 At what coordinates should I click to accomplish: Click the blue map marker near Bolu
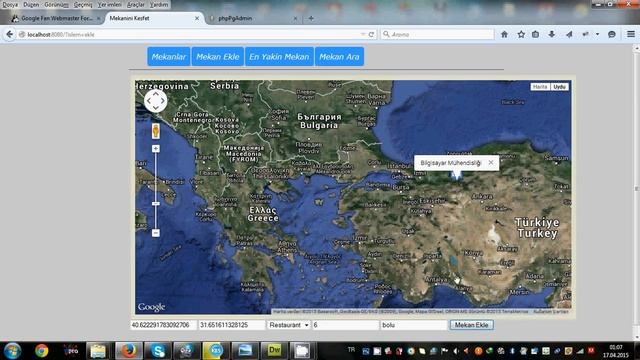click(456, 176)
